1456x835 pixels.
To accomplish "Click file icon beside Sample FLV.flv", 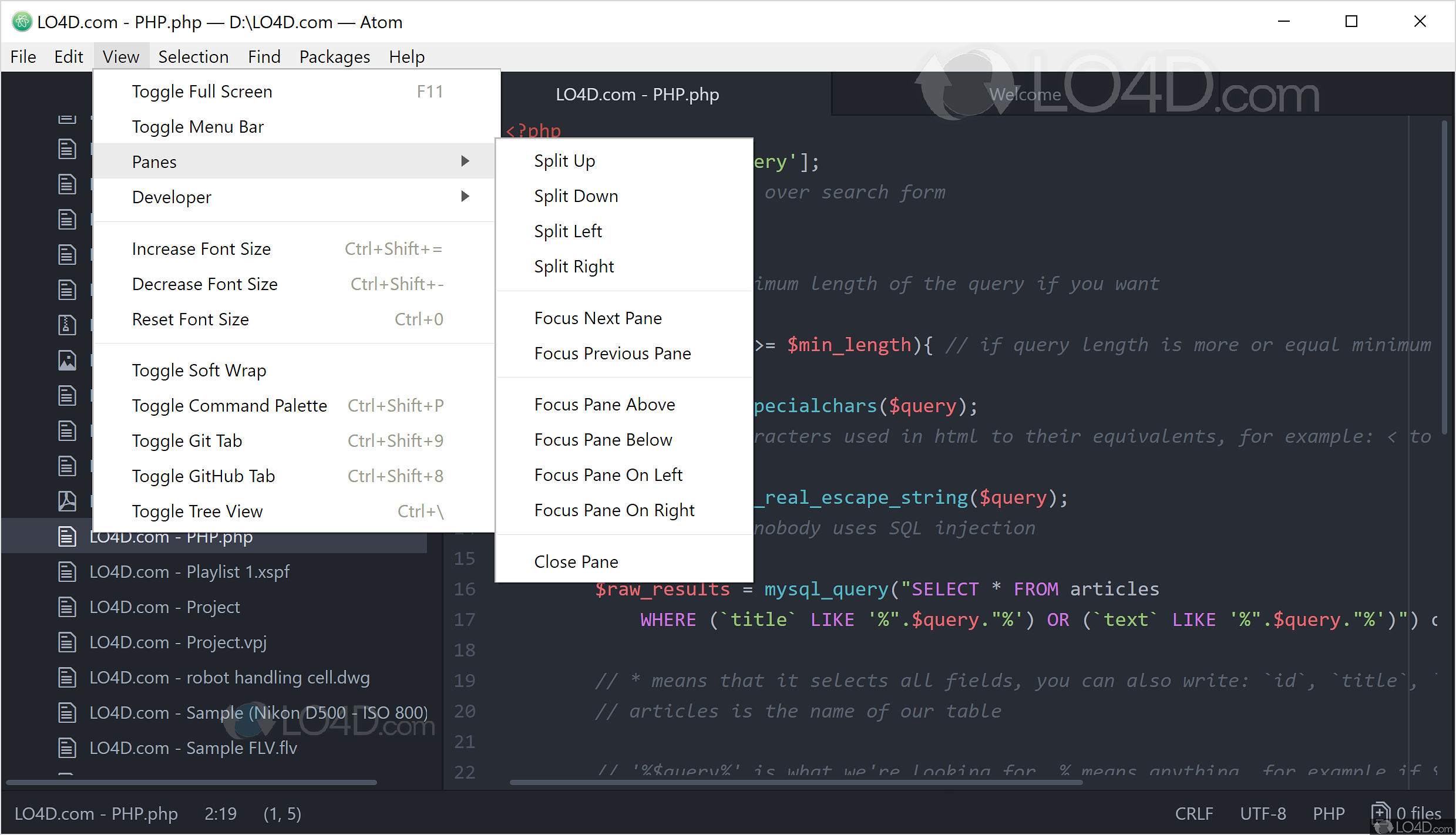I will coord(67,748).
